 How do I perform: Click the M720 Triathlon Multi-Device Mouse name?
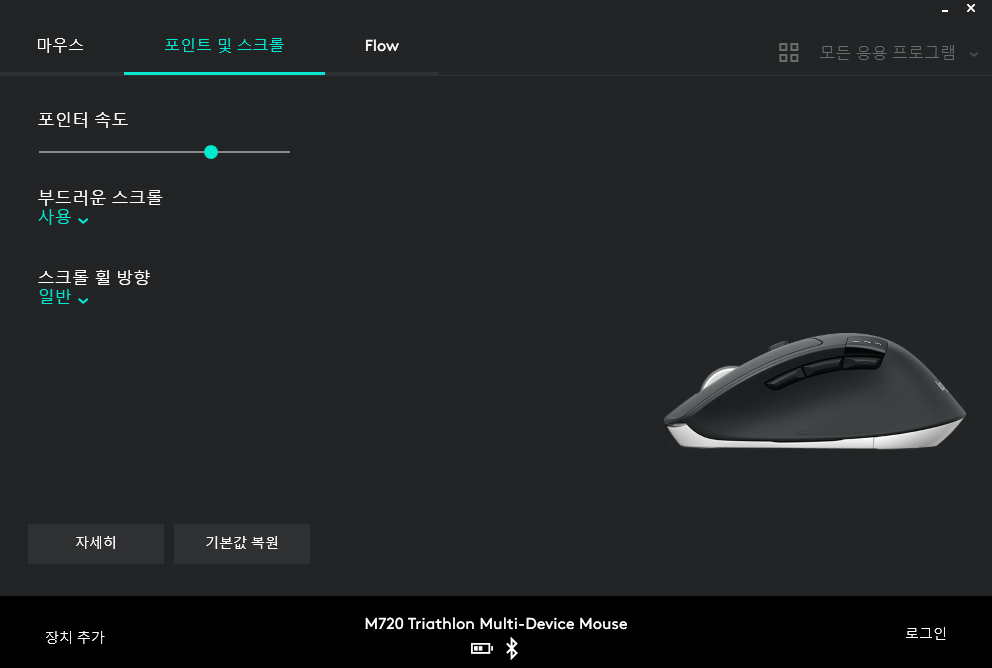[x=496, y=624]
